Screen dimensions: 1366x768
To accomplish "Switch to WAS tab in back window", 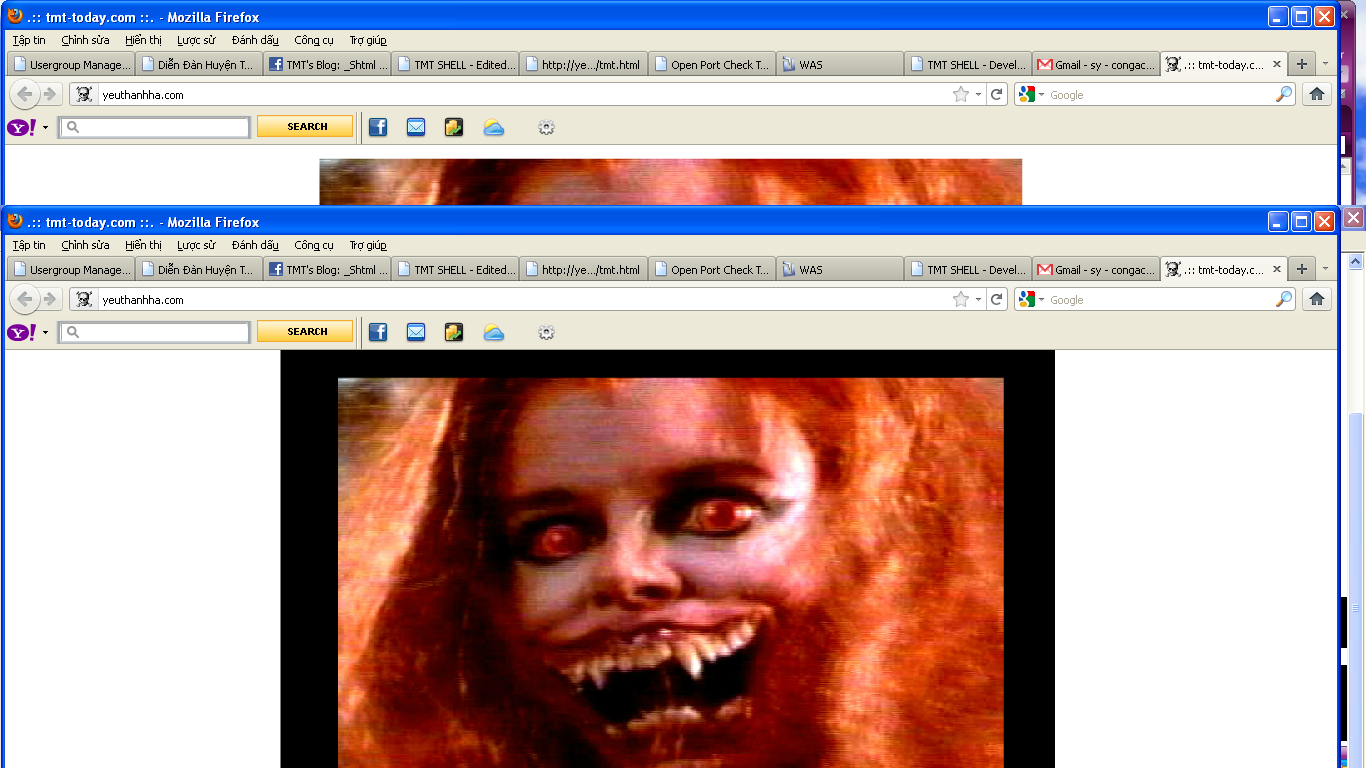I will pos(840,64).
